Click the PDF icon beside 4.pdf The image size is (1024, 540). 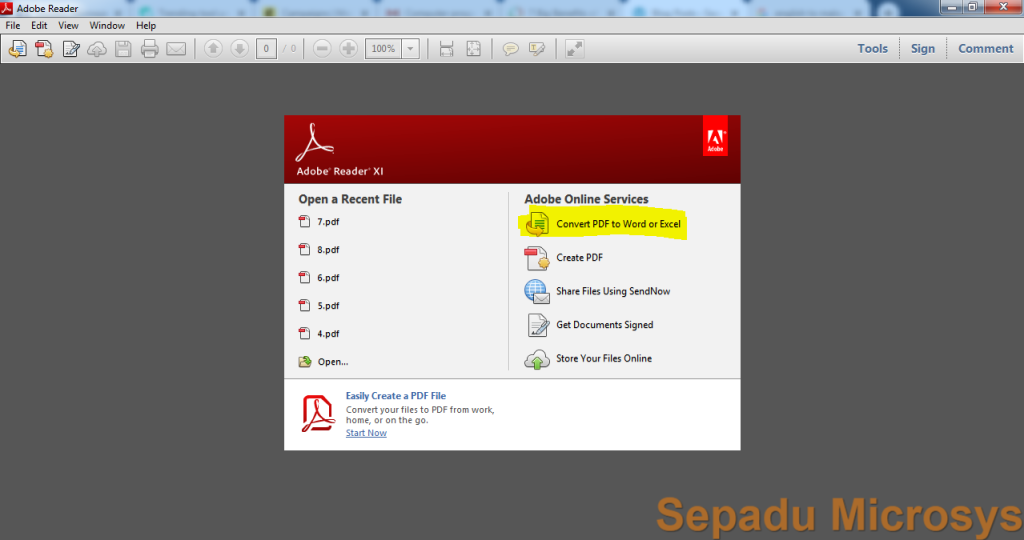(x=304, y=333)
